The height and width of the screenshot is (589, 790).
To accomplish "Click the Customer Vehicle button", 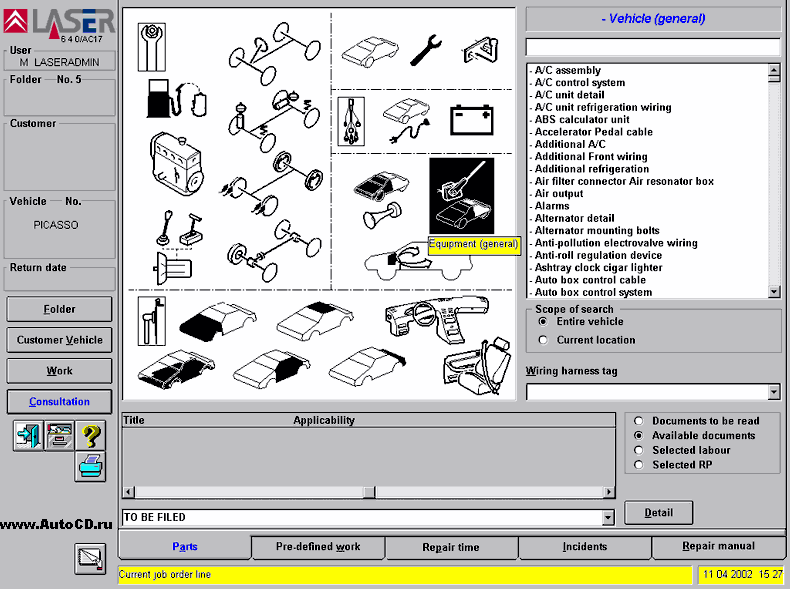I will point(59,340).
